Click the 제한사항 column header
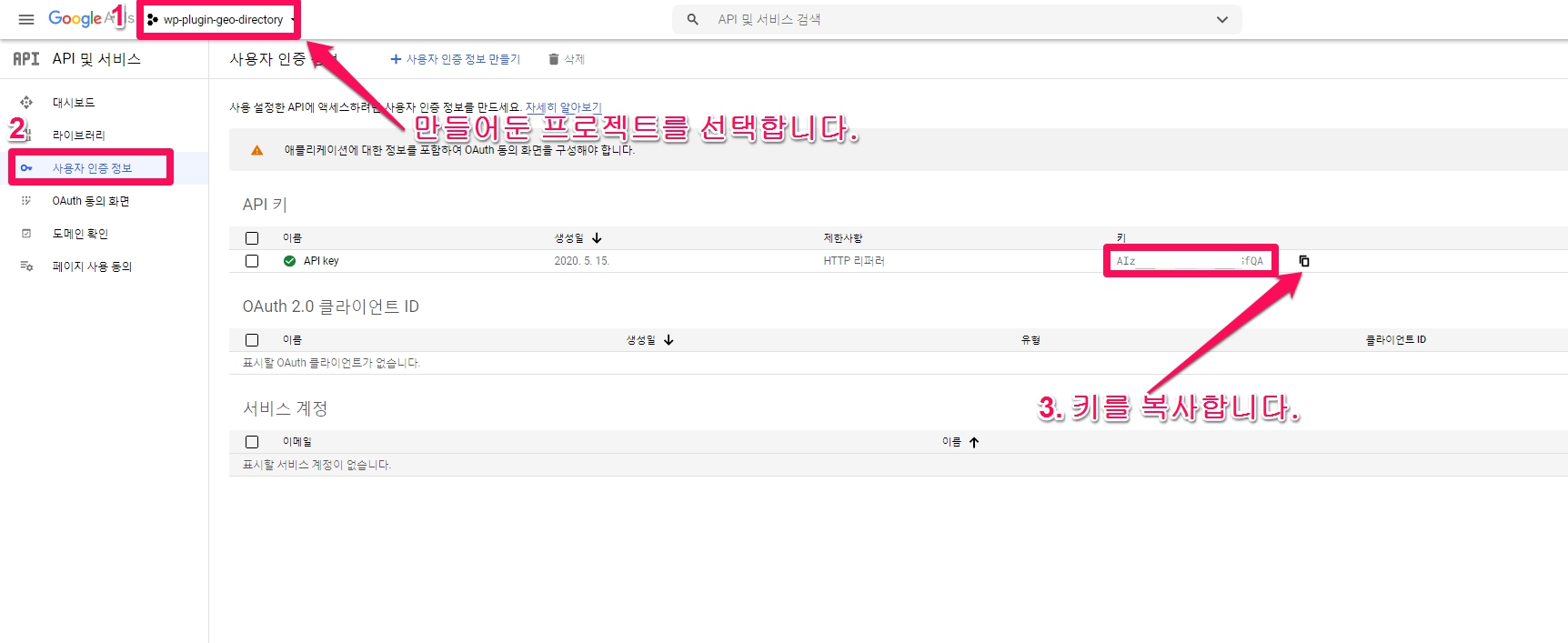The width and height of the screenshot is (1568, 643). tap(843, 238)
